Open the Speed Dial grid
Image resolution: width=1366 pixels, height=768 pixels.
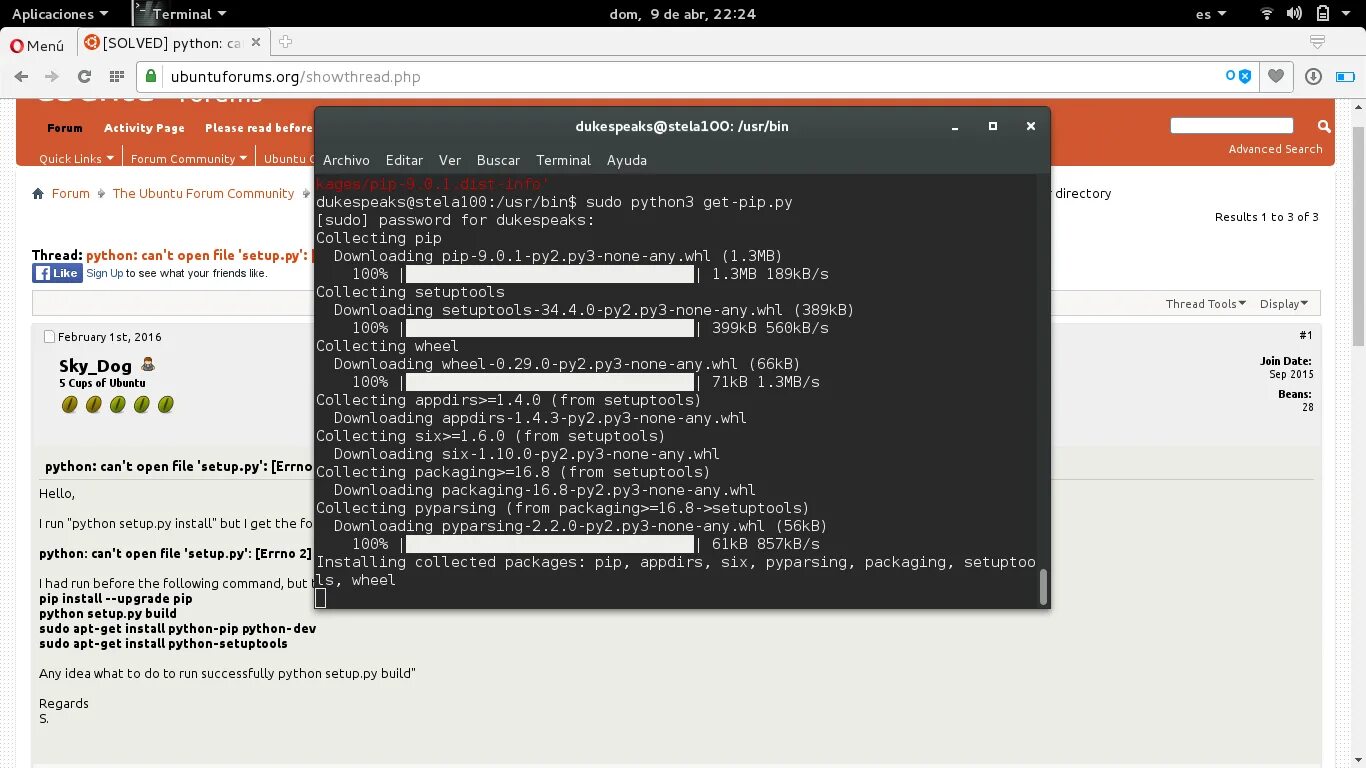pyautogui.click(x=116, y=77)
